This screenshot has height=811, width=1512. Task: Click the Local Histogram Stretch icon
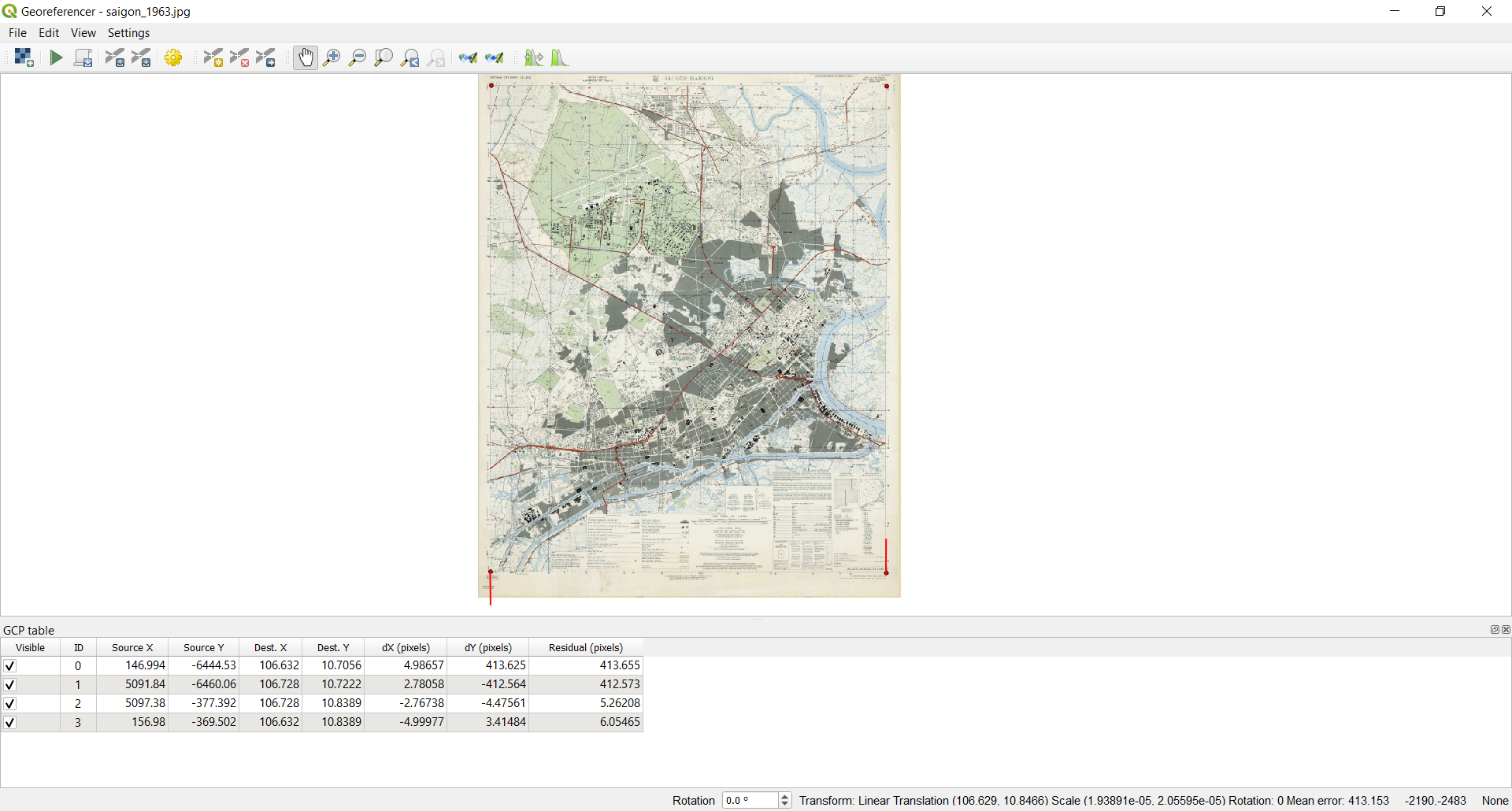[559, 57]
